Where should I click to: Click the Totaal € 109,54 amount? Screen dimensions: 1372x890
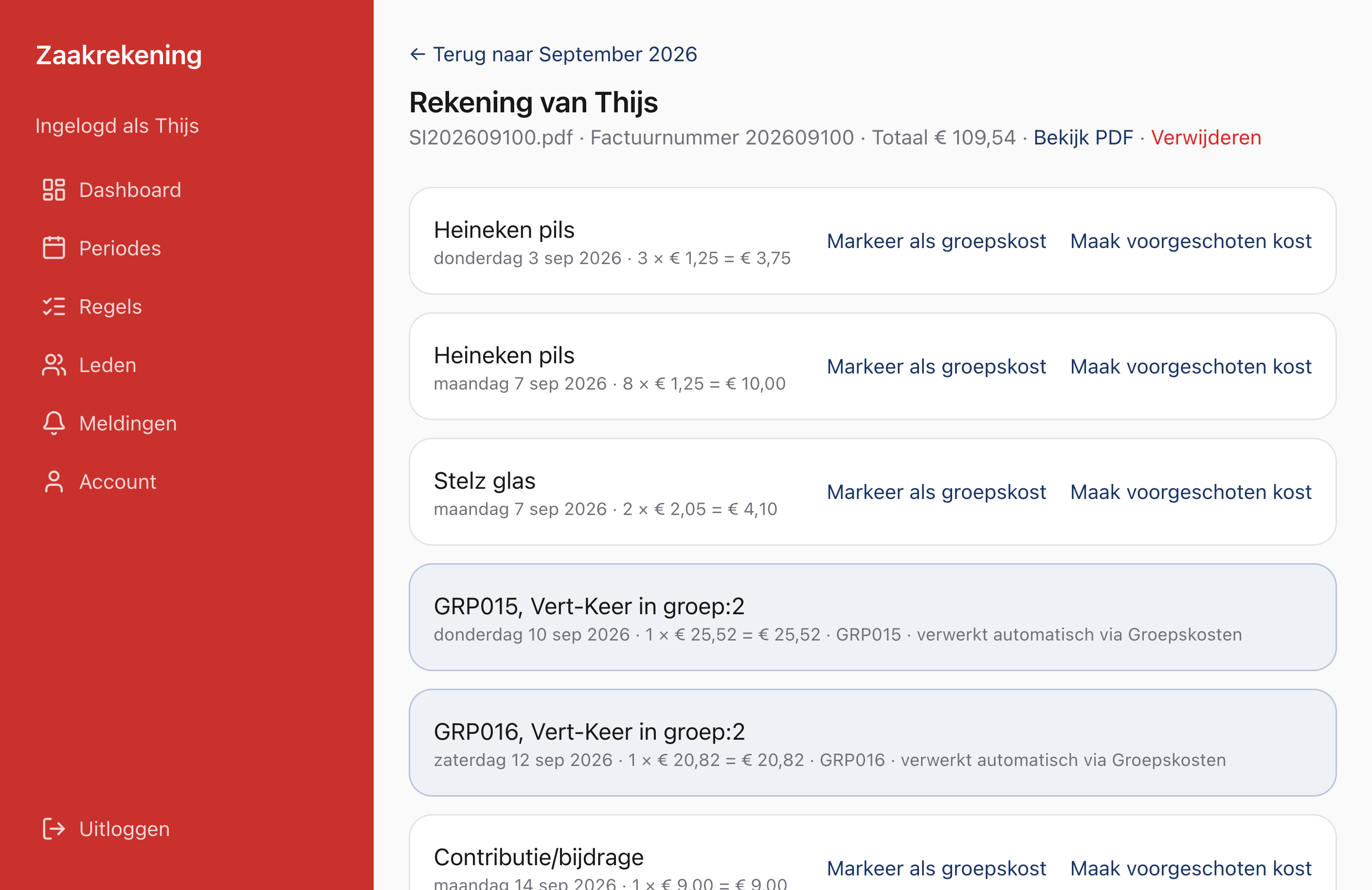pyautogui.click(x=943, y=137)
